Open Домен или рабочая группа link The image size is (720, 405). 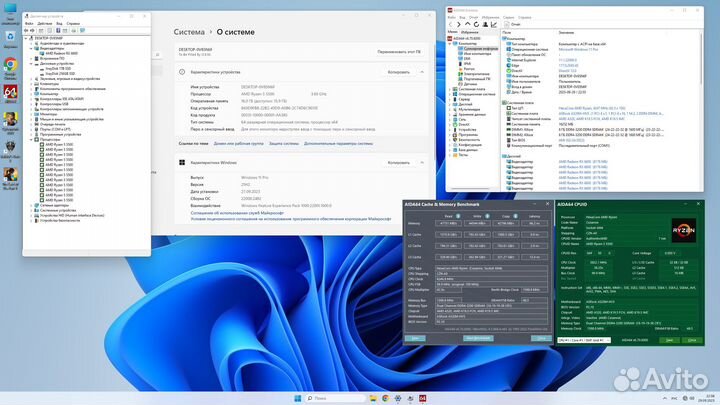click(238, 144)
